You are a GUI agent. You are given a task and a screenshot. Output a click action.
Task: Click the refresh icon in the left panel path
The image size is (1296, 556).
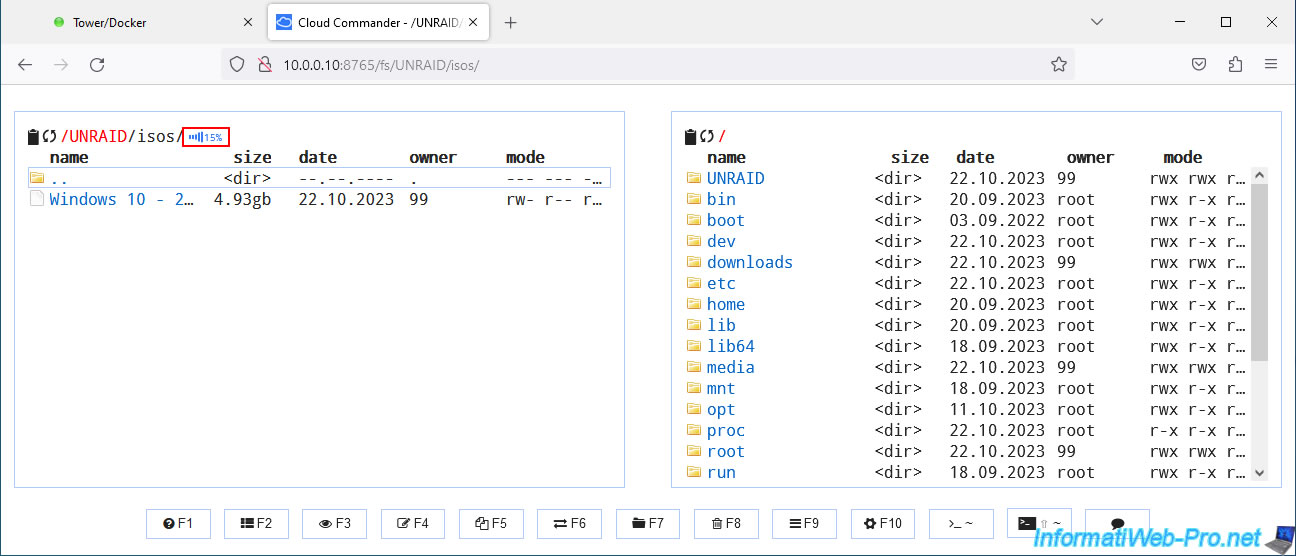point(49,137)
